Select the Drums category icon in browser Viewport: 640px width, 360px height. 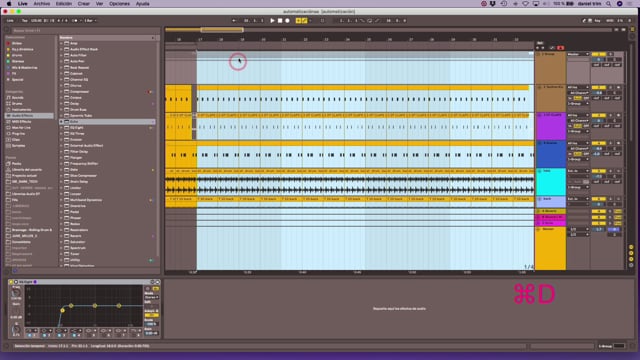[8, 104]
